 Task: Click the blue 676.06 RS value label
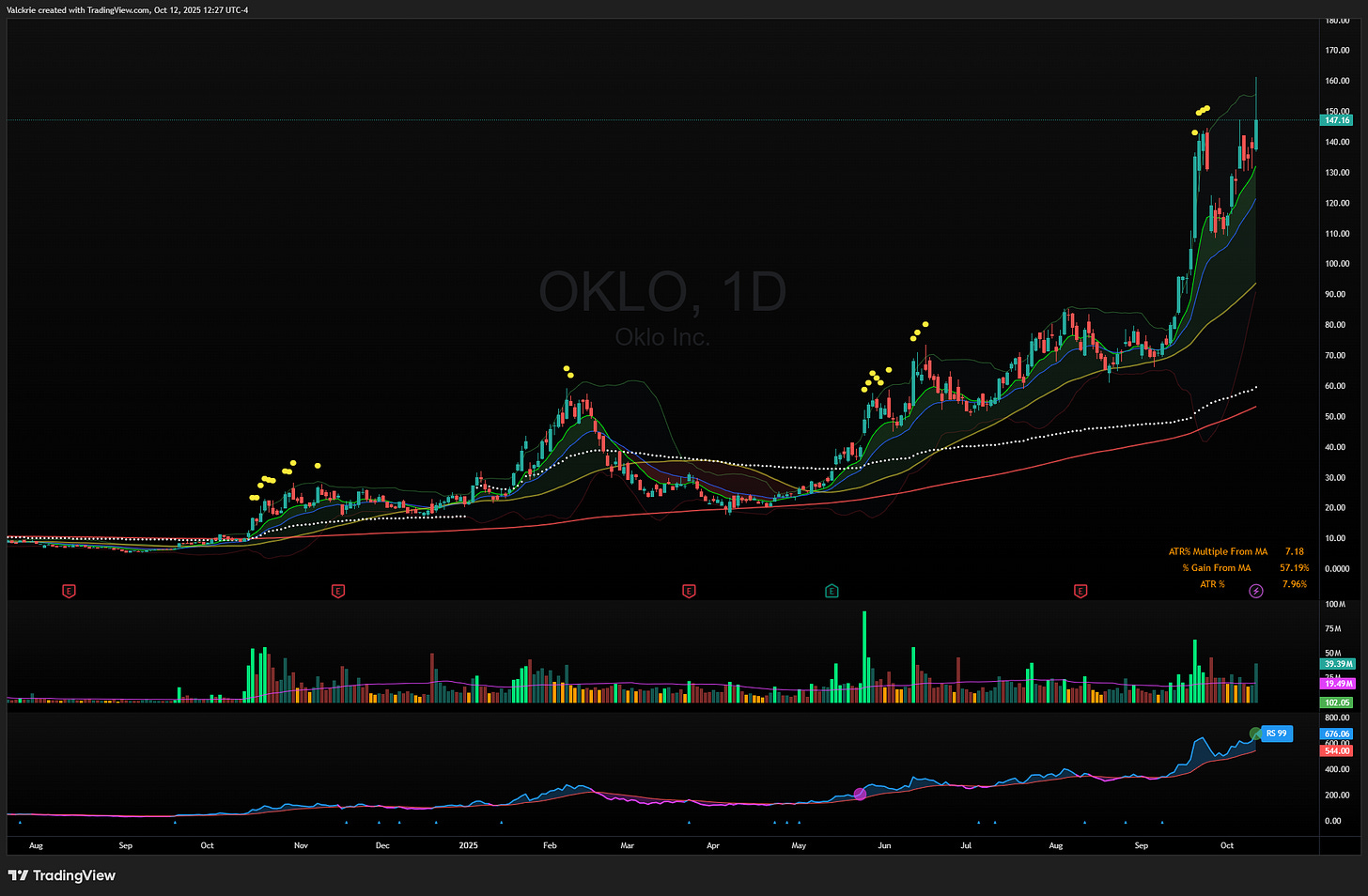(1336, 734)
